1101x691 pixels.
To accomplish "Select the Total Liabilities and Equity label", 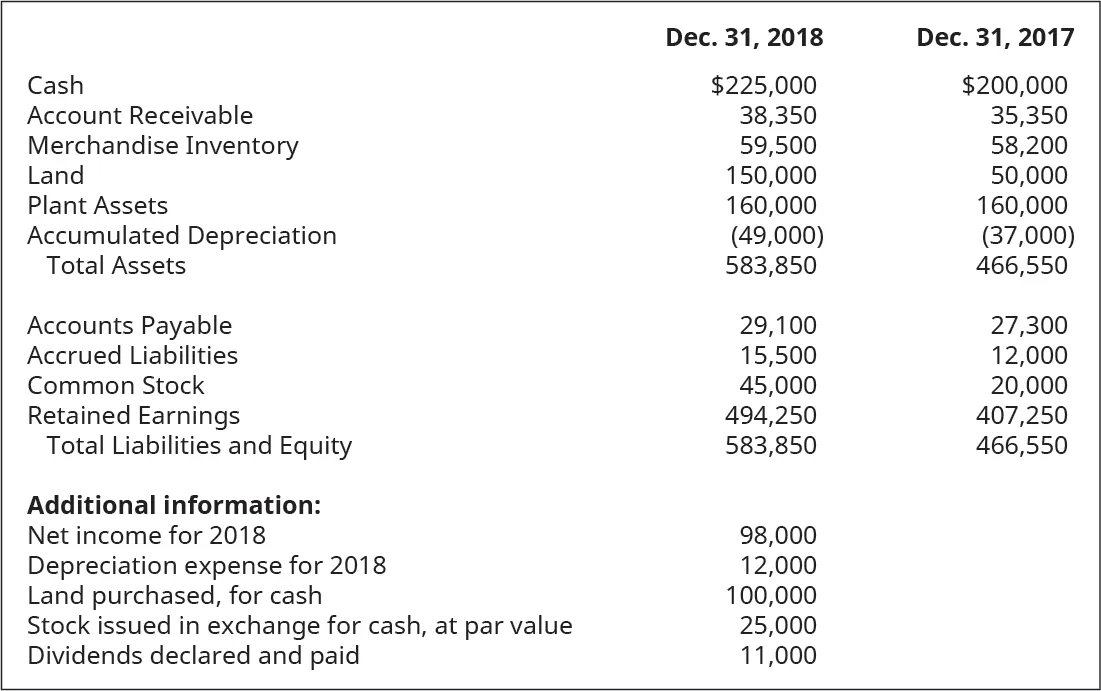I will tap(199, 446).
